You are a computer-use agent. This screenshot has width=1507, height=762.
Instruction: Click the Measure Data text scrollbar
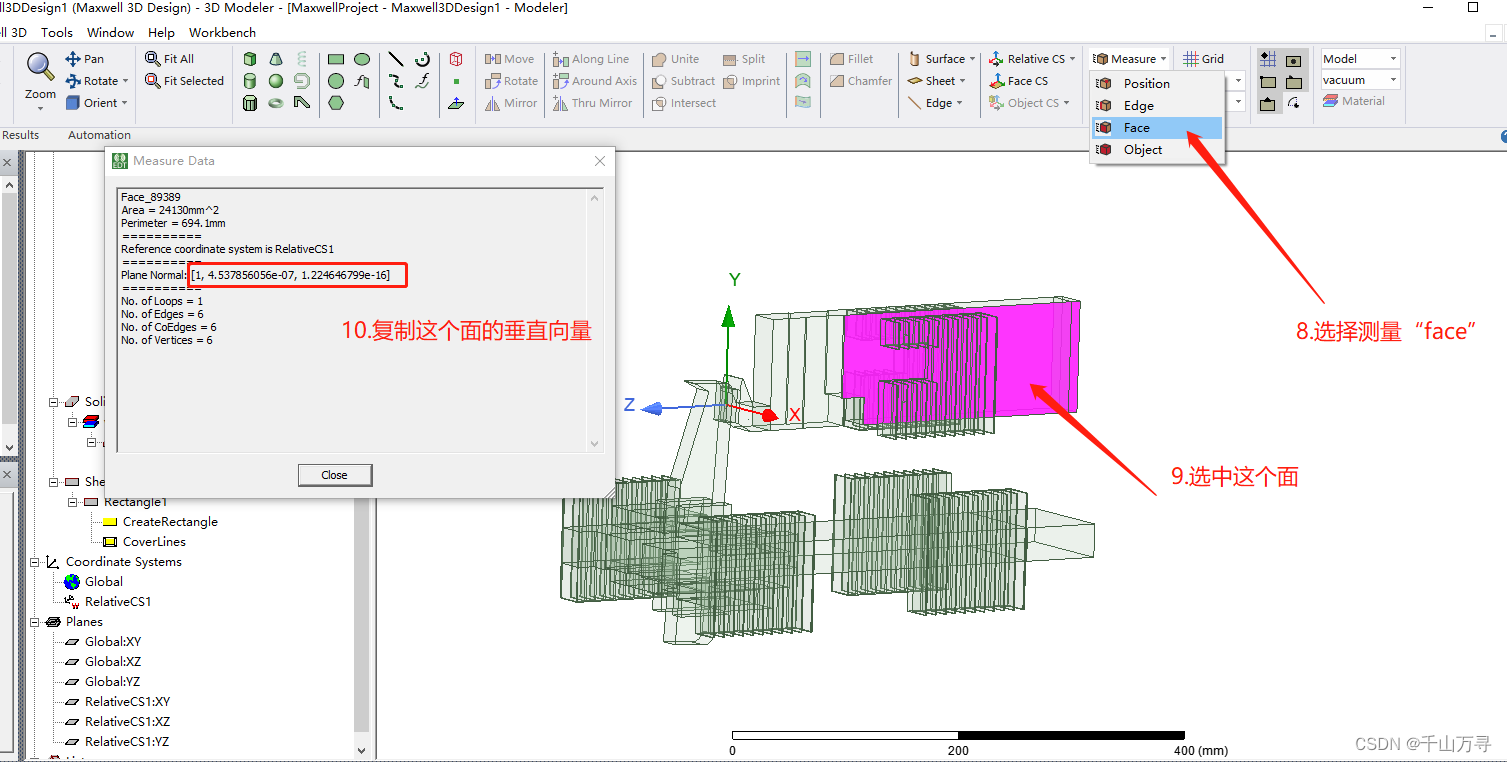595,320
